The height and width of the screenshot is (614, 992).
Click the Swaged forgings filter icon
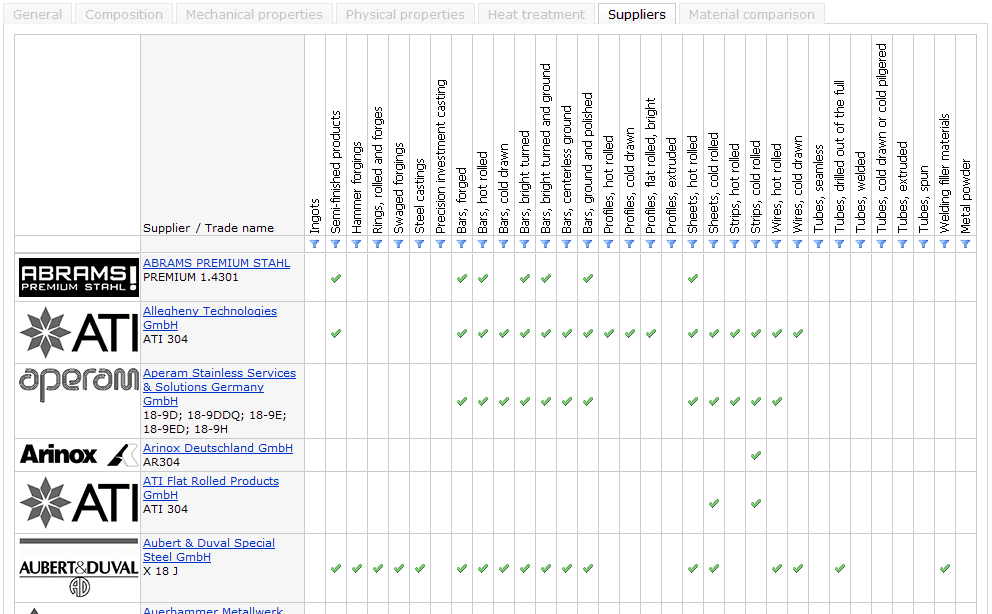[399, 244]
